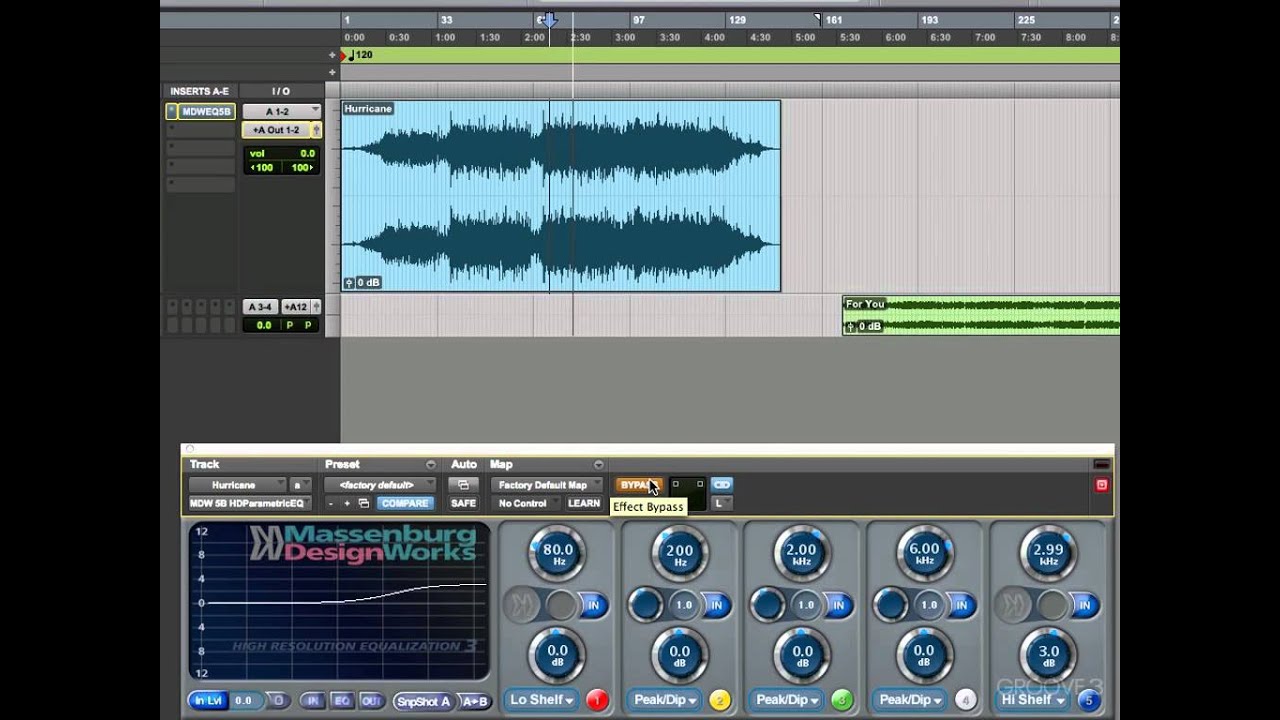Viewport: 1280px width, 720px height.
Task: Select next preset with plus button
Action: pyautogui.click(x=347, y=503)
